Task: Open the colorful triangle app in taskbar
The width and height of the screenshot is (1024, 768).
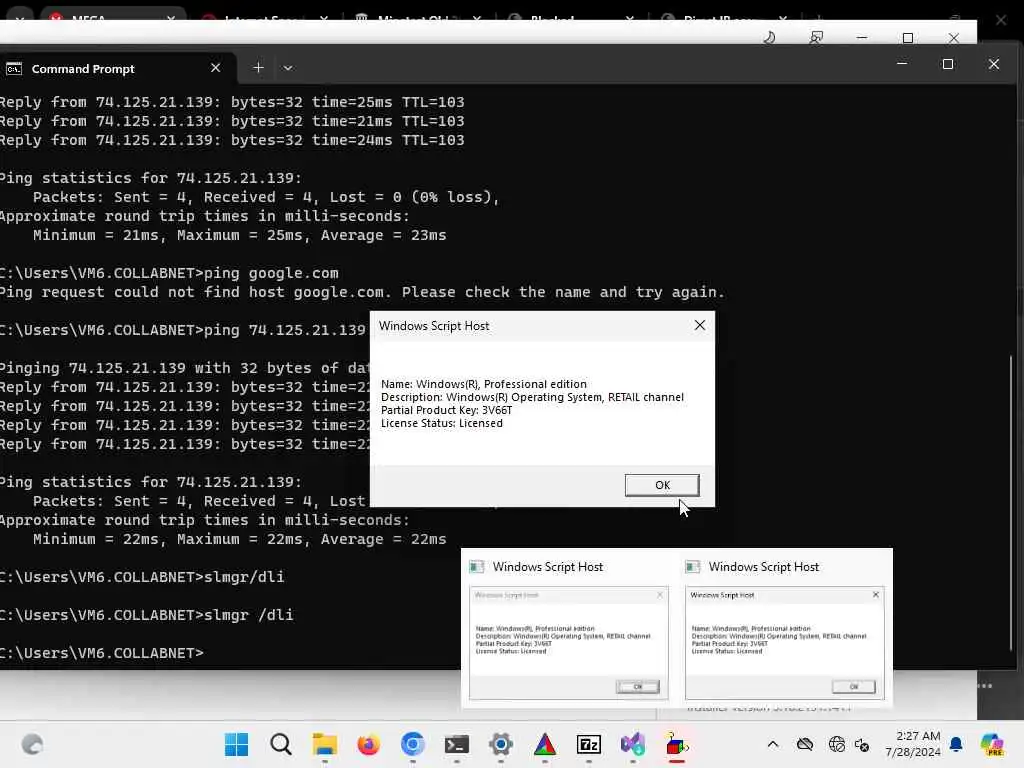Action: click(545, 744)
